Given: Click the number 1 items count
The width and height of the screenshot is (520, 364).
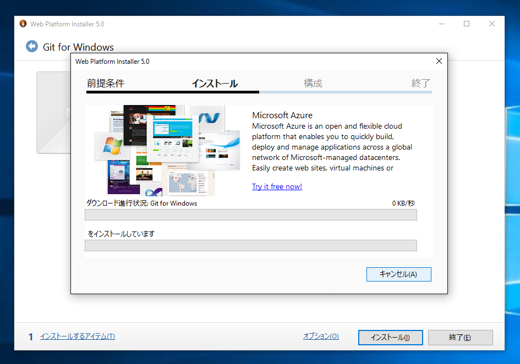Looking at the screenshot, I should point(31,337).
